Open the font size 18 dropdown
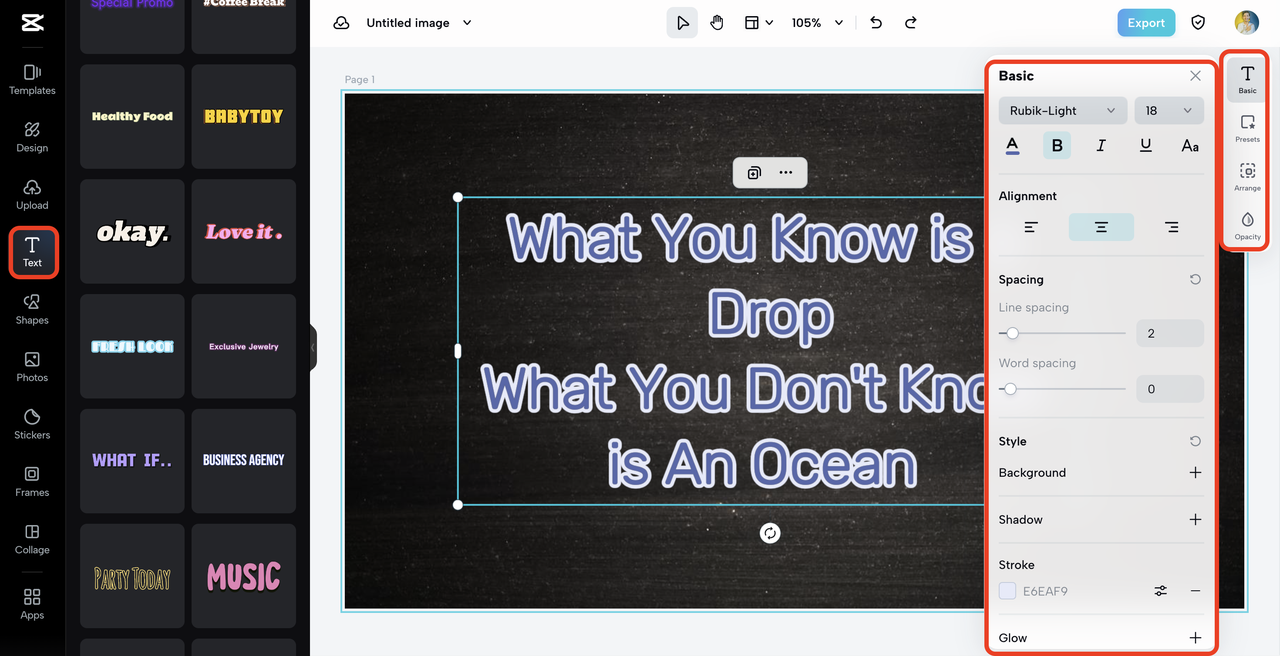The height and width of the screenshot is (656, 1280). (1168, 111)
